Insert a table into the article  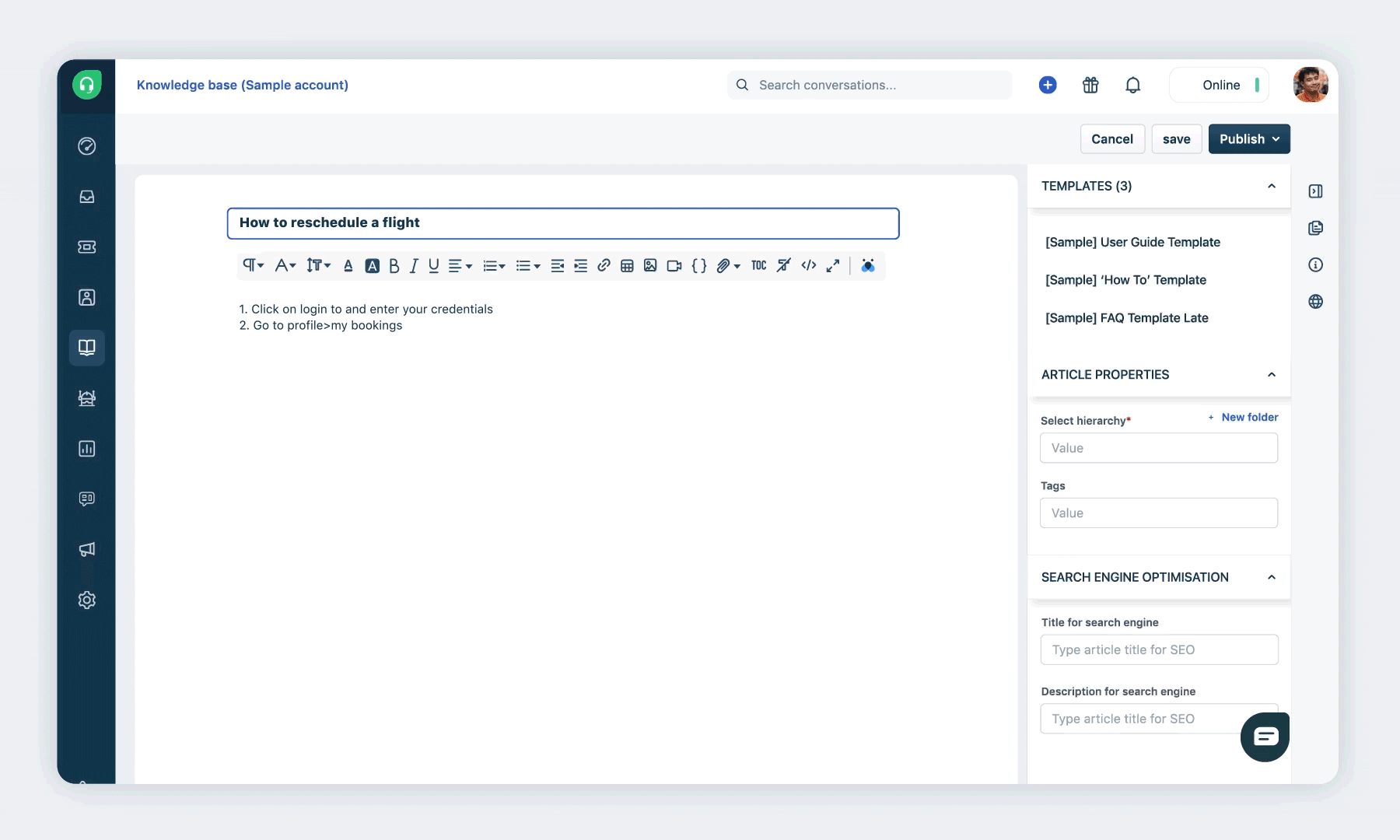tap(627, 266)
